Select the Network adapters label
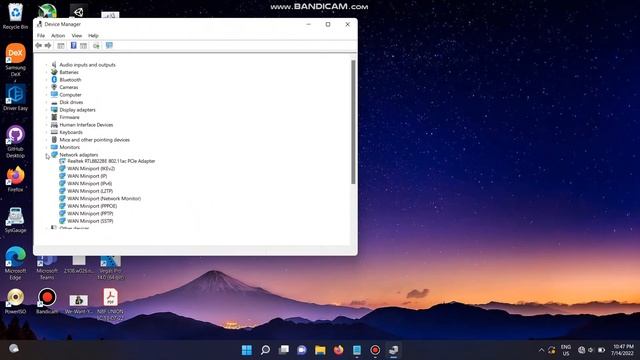The width and height of the screenshot is (640, 360). coord(78,155)
